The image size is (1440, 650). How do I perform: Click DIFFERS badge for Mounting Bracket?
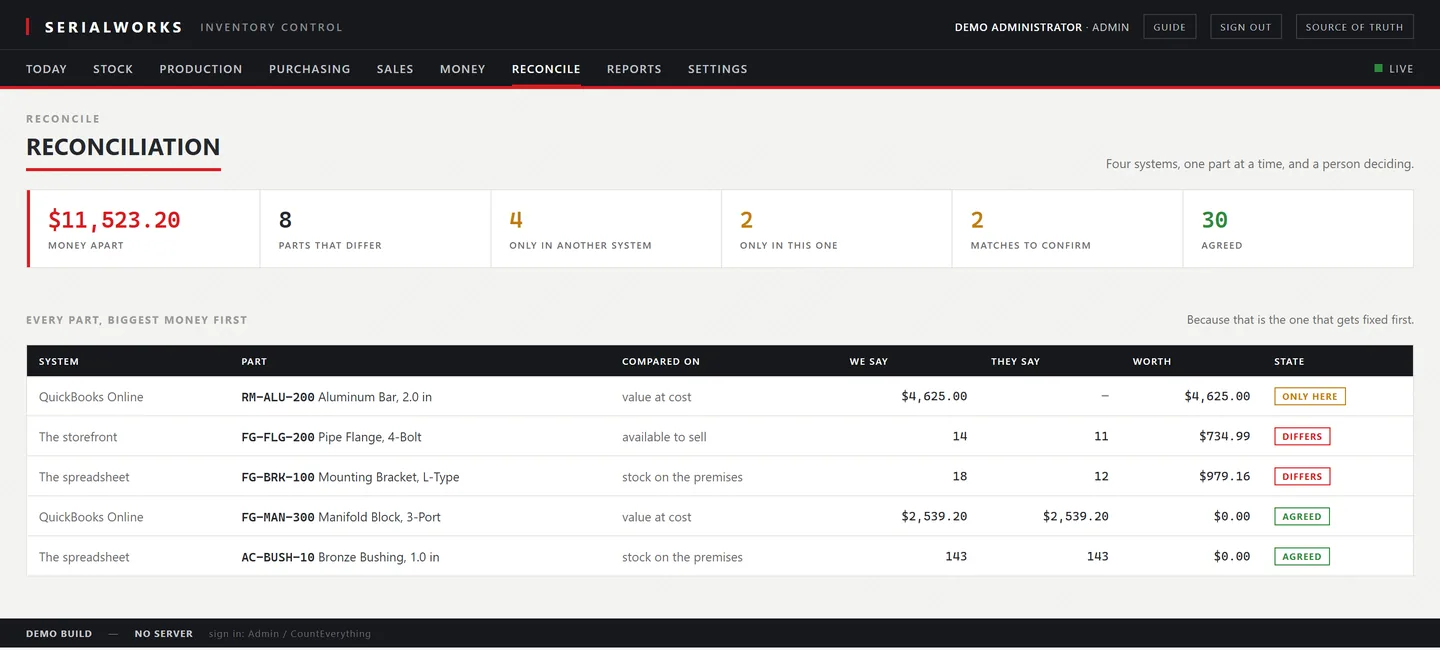tap(1302, 477)
